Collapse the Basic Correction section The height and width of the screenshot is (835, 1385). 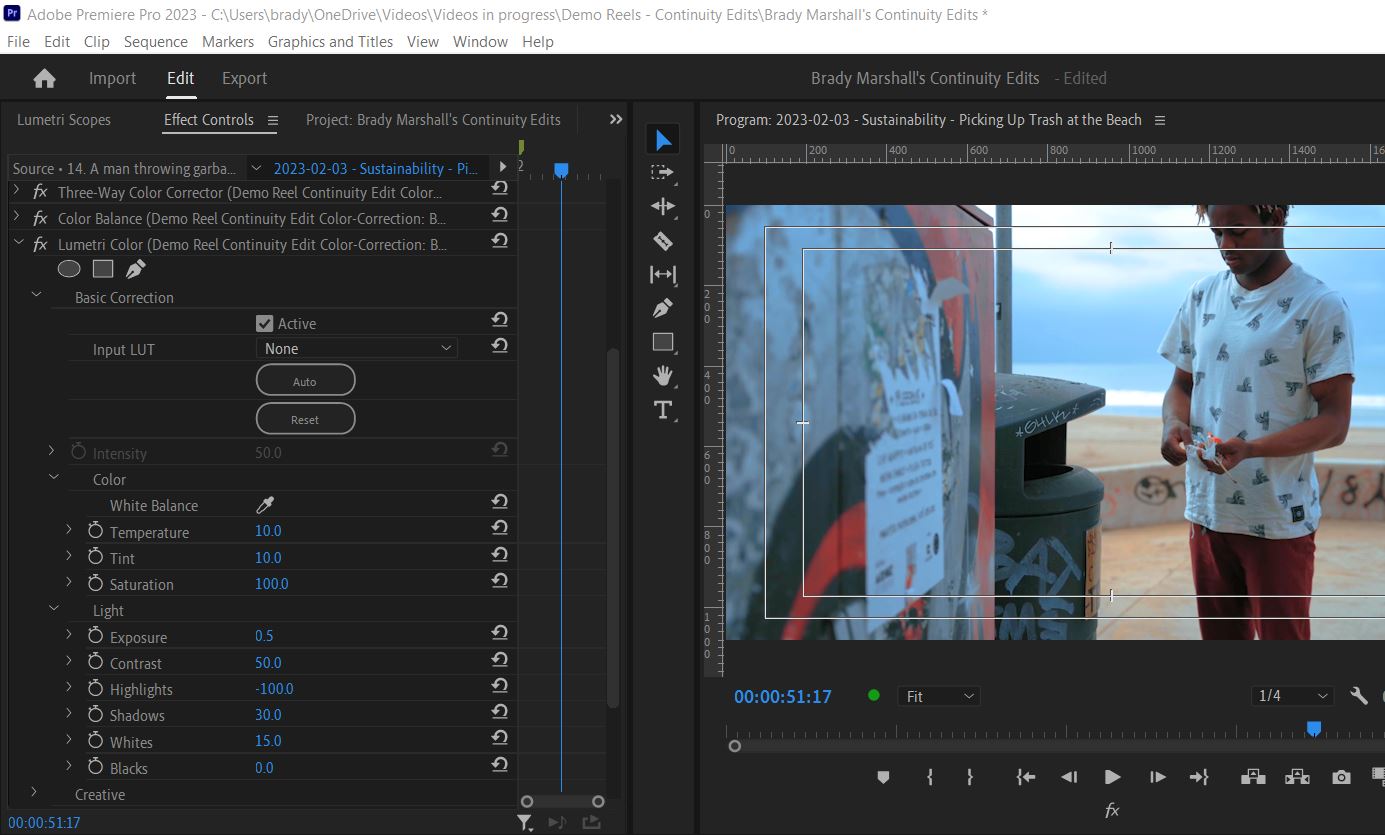(x=37, y=296)
